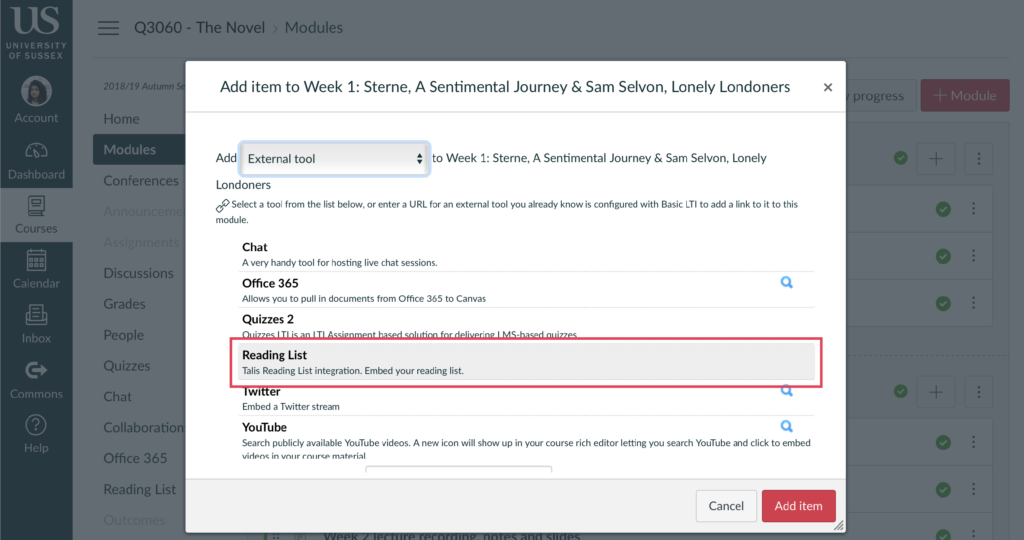
Task: Select the Twitter external tool
Action: 526,400
